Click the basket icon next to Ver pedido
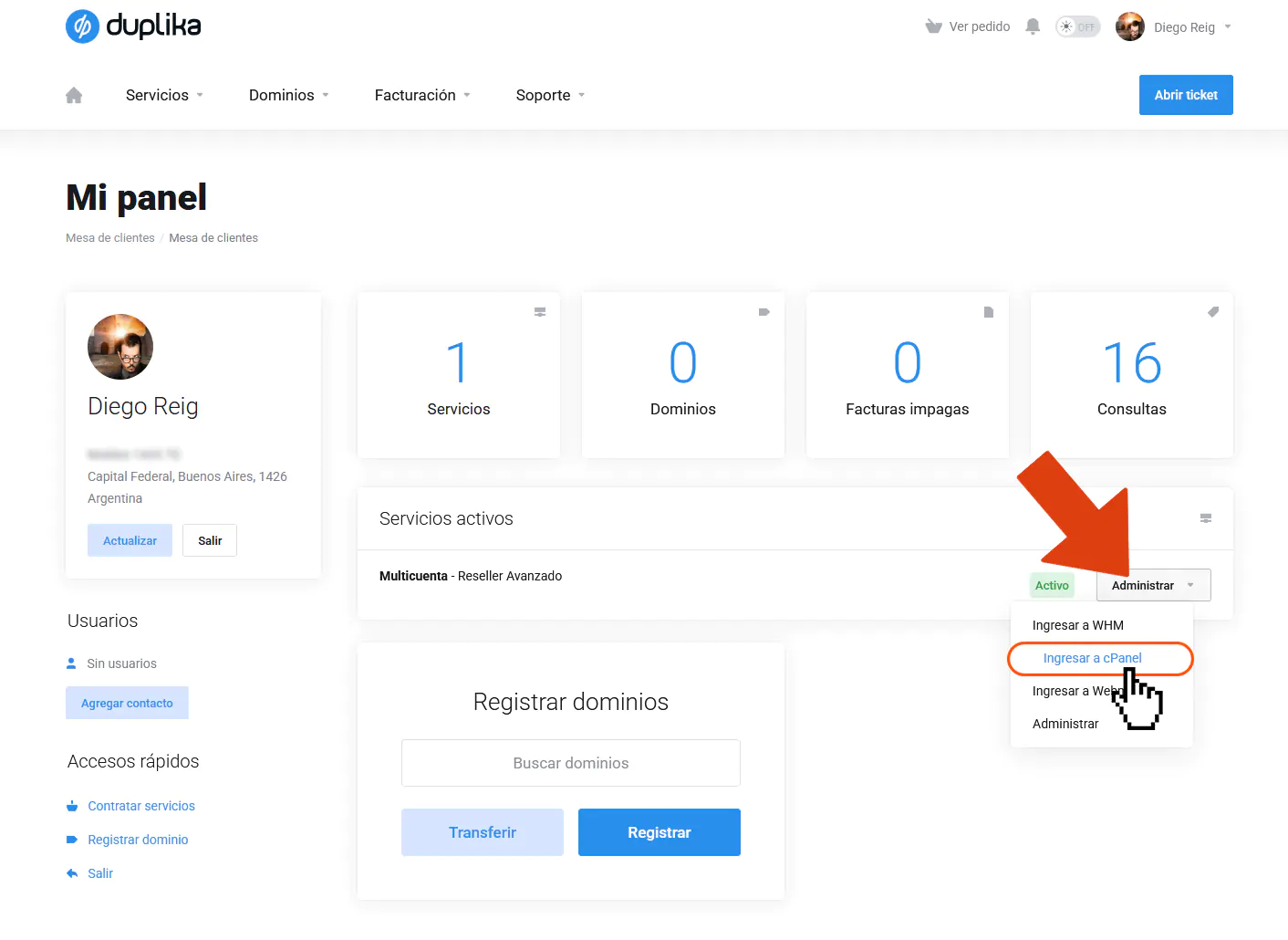 tap(933, 26)
